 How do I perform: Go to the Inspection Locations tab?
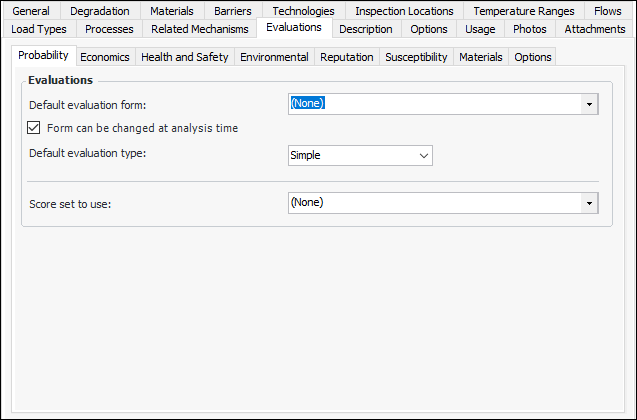click(404, 11)
